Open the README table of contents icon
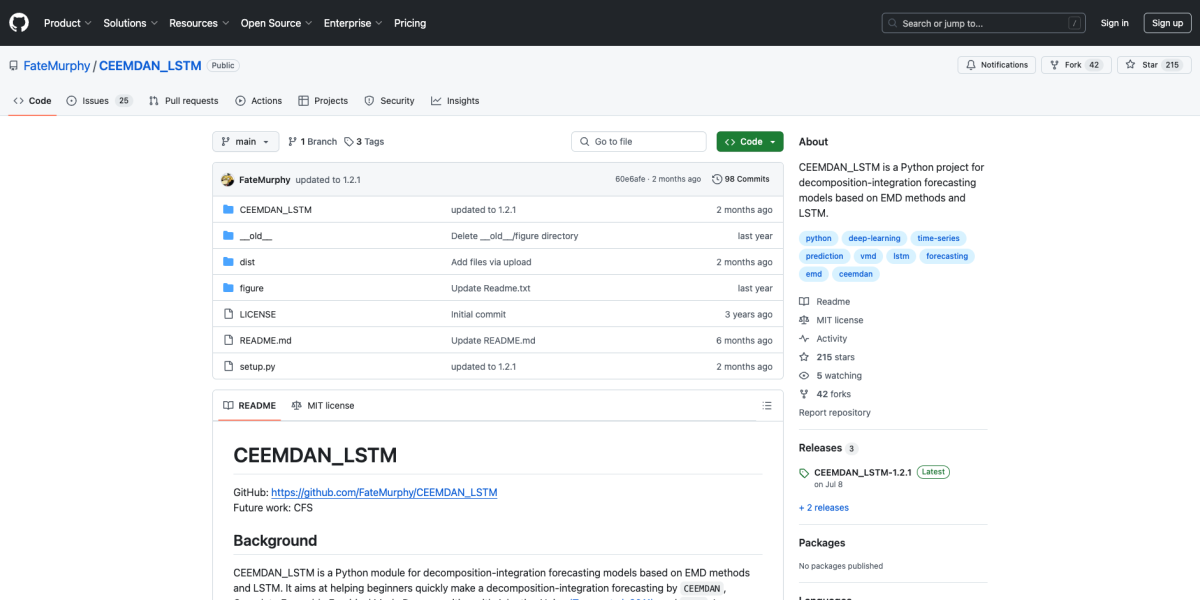1200x600 pixels. pos(767,405)
